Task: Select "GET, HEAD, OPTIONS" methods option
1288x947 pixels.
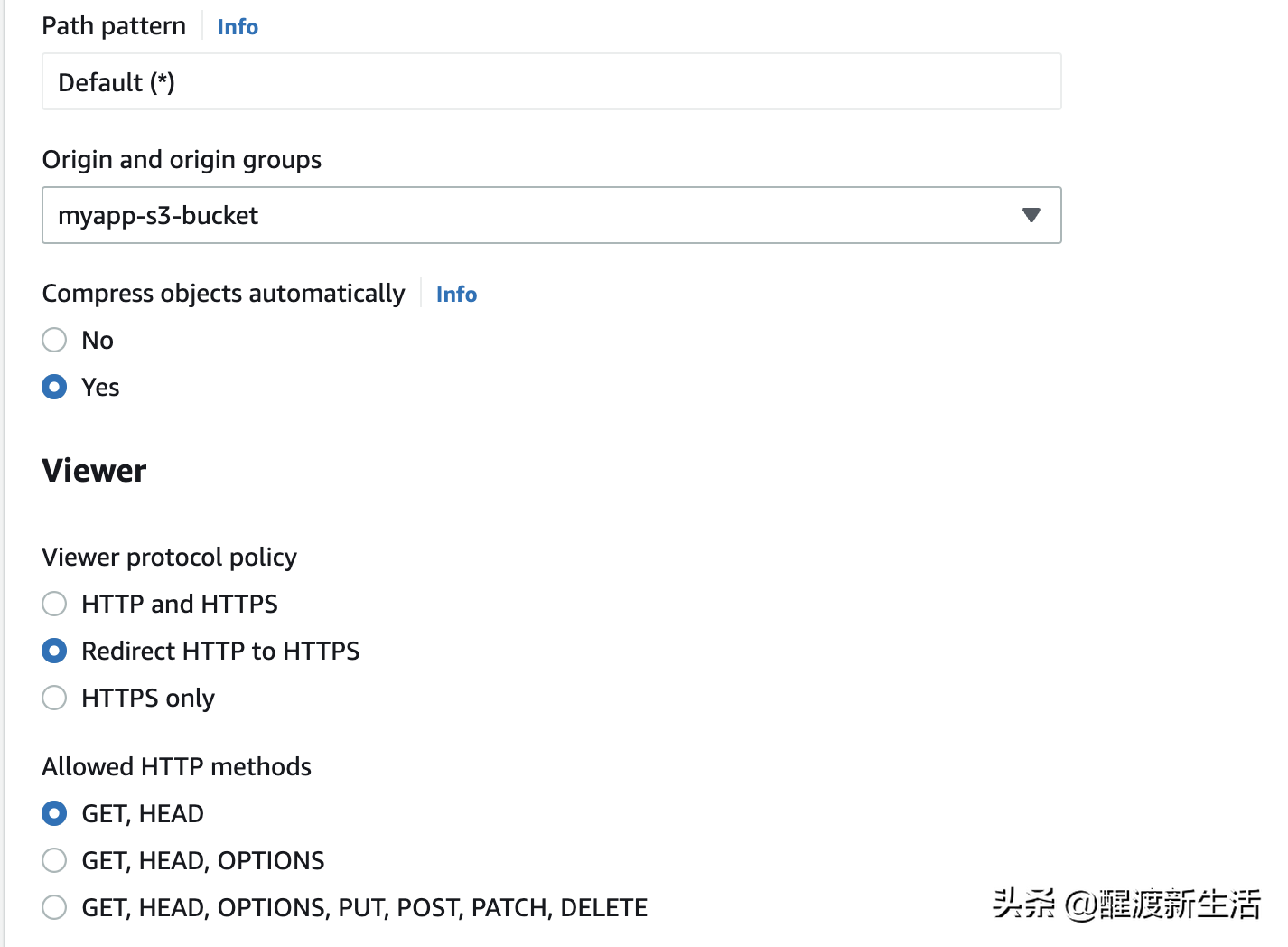Action: pos(54,860)
